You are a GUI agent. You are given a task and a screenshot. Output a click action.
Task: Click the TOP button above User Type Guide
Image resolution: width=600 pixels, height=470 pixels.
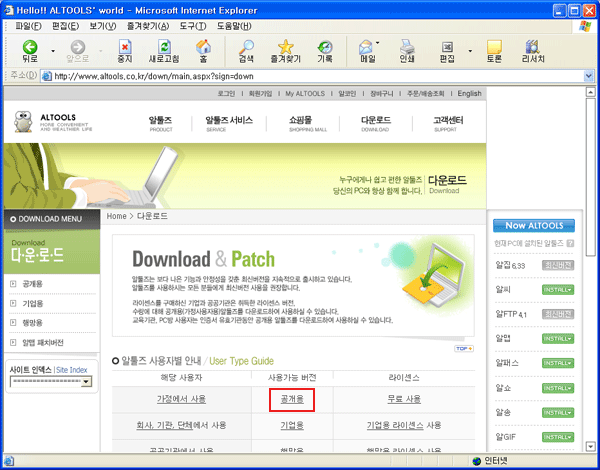(x=464, y=349)
